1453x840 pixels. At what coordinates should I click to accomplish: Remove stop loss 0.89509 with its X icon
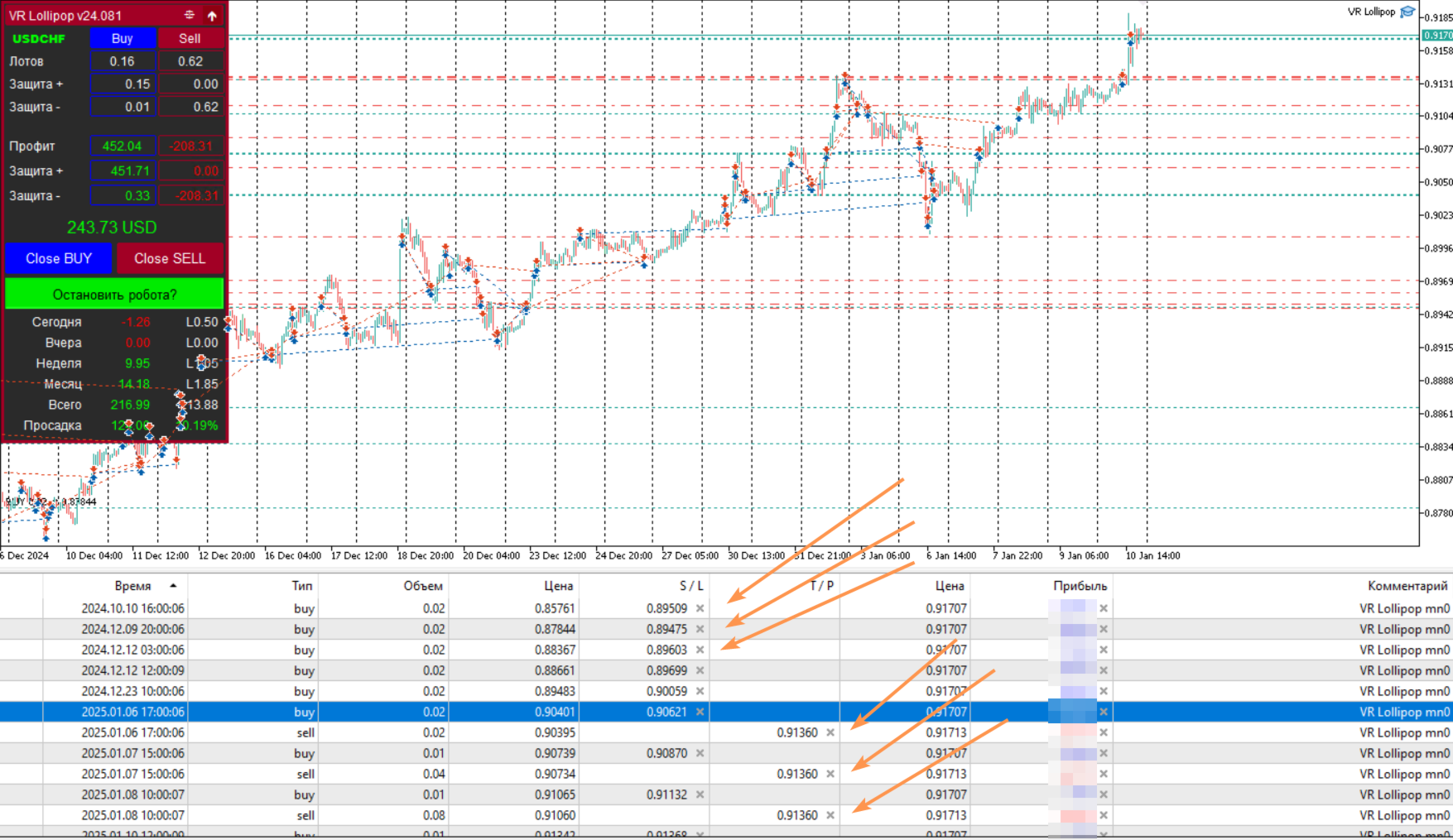point(700,608)
